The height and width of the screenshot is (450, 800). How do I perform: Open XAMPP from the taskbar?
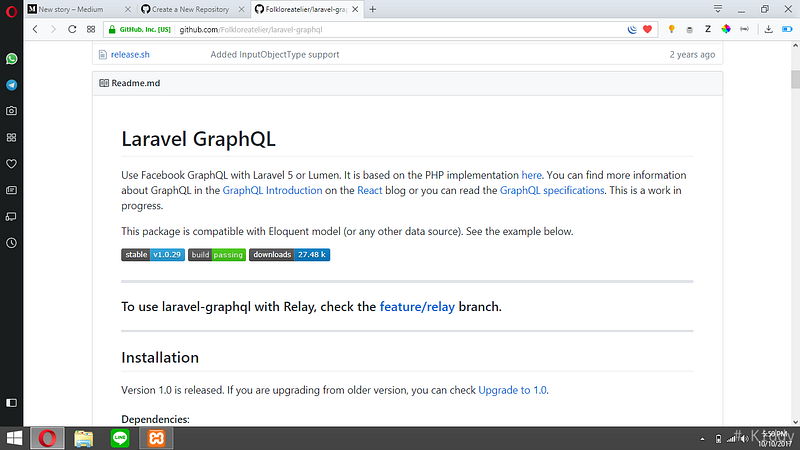pos(157,438)
